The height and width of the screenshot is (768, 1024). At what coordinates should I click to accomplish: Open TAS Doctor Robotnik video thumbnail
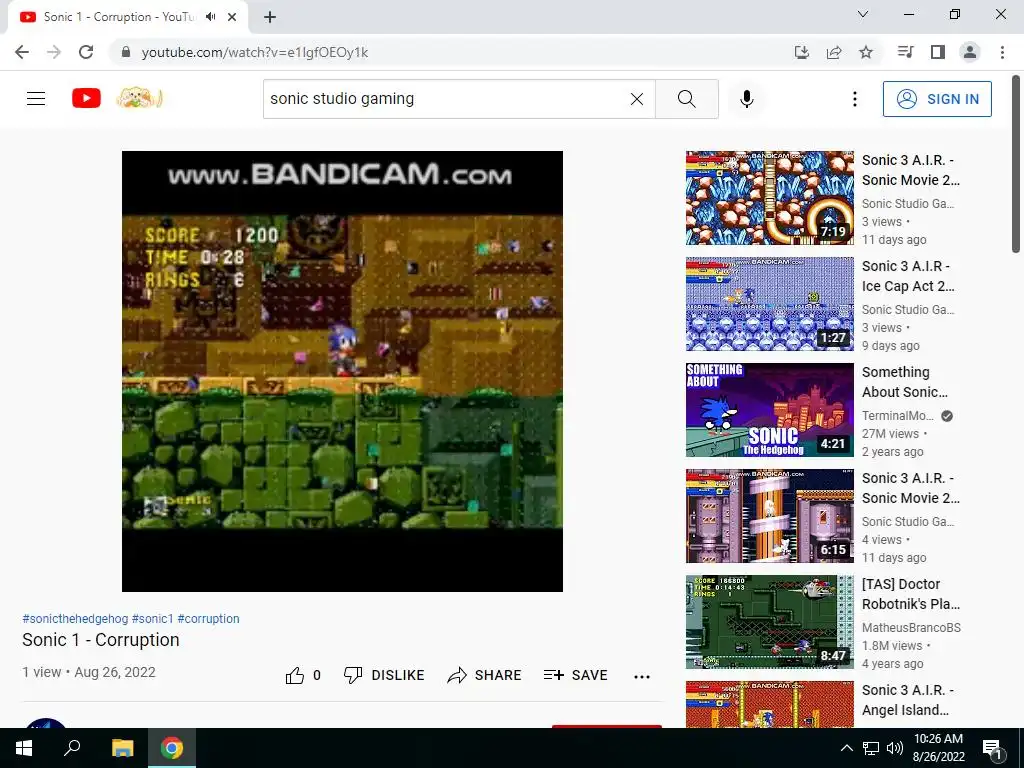click(769, 622)
